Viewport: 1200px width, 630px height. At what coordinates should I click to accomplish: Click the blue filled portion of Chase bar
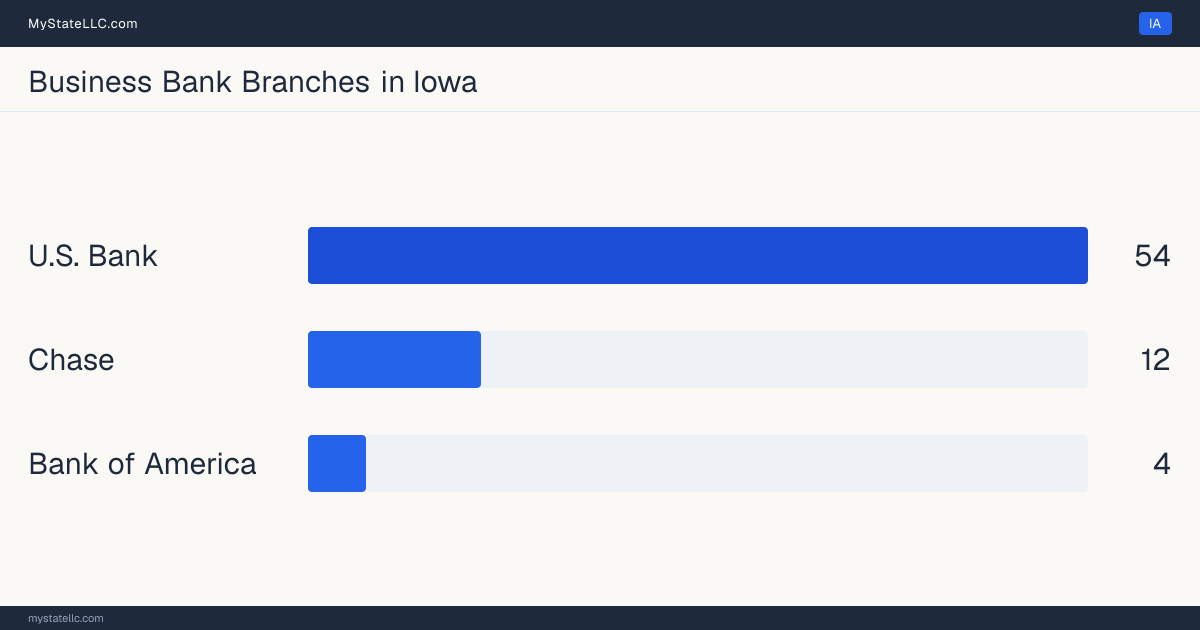[x=394, y=360]
